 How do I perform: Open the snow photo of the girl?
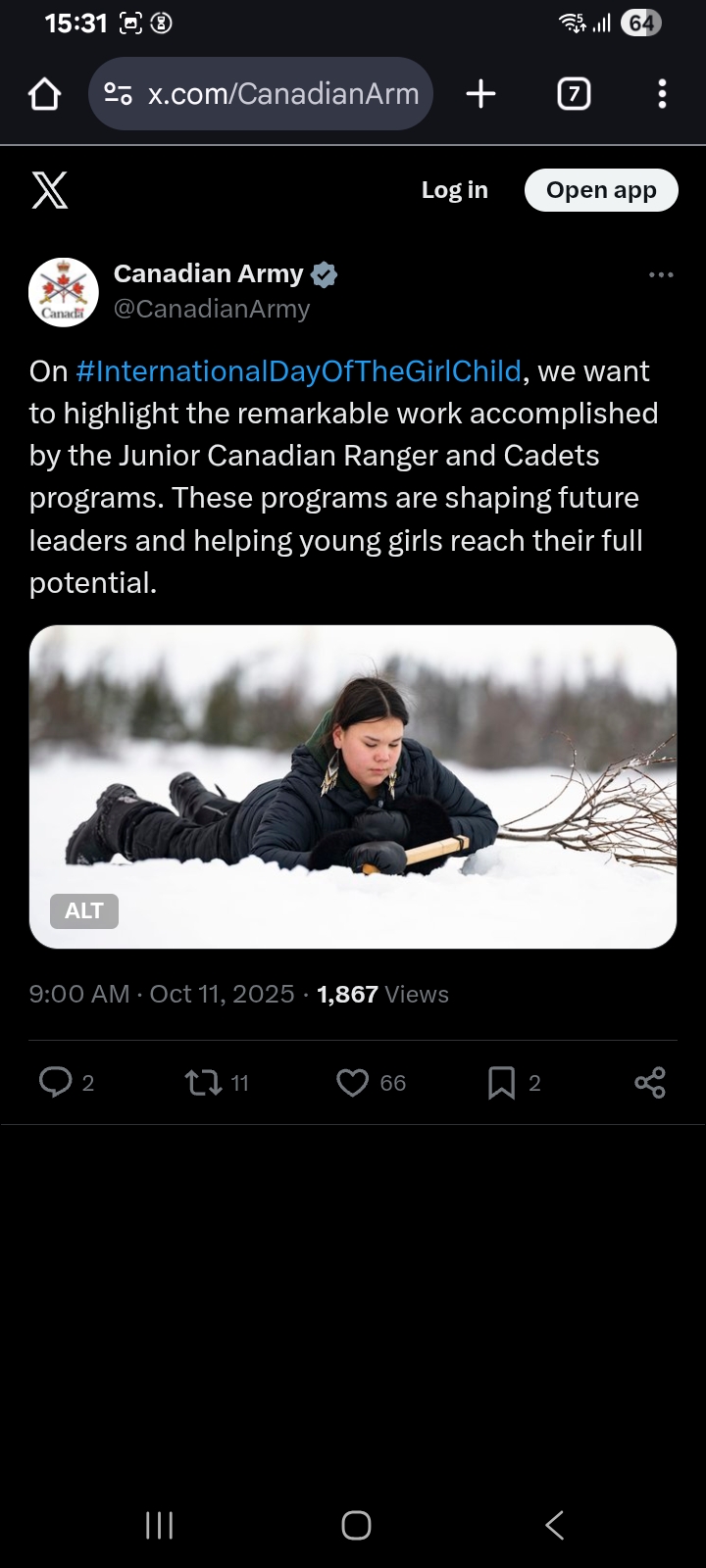pos(353,774)
